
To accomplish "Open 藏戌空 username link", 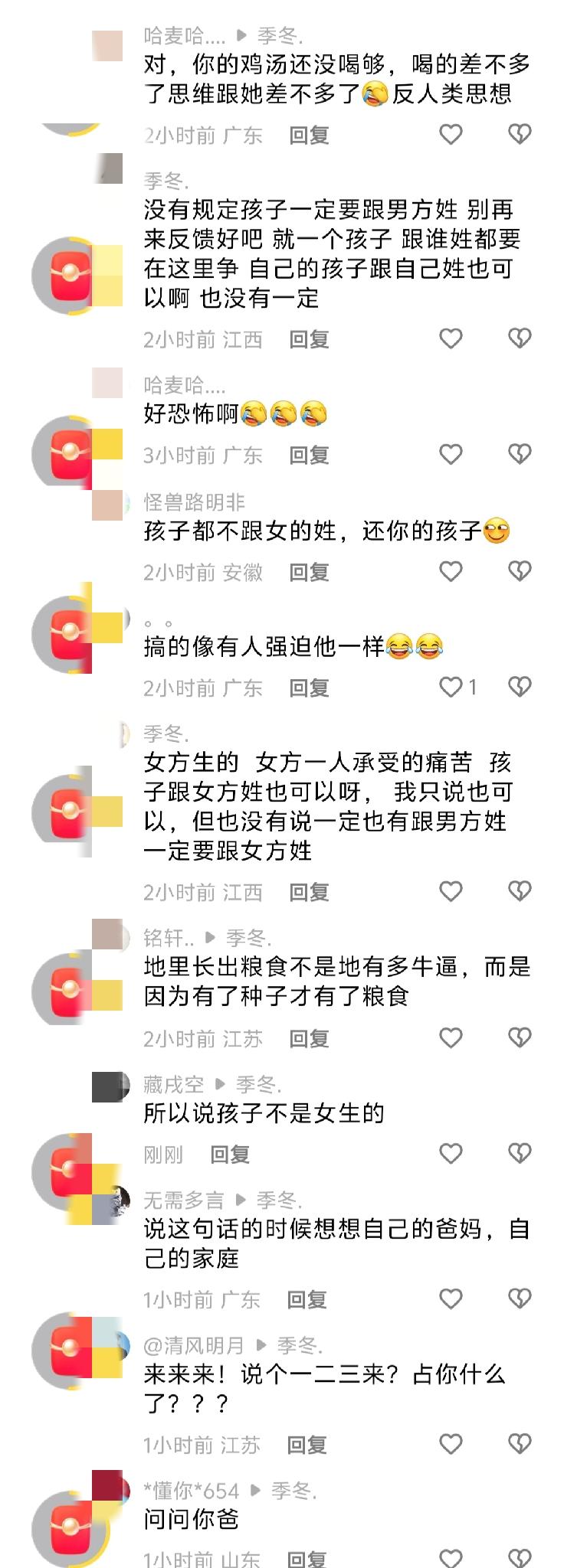I will 174,1084.
